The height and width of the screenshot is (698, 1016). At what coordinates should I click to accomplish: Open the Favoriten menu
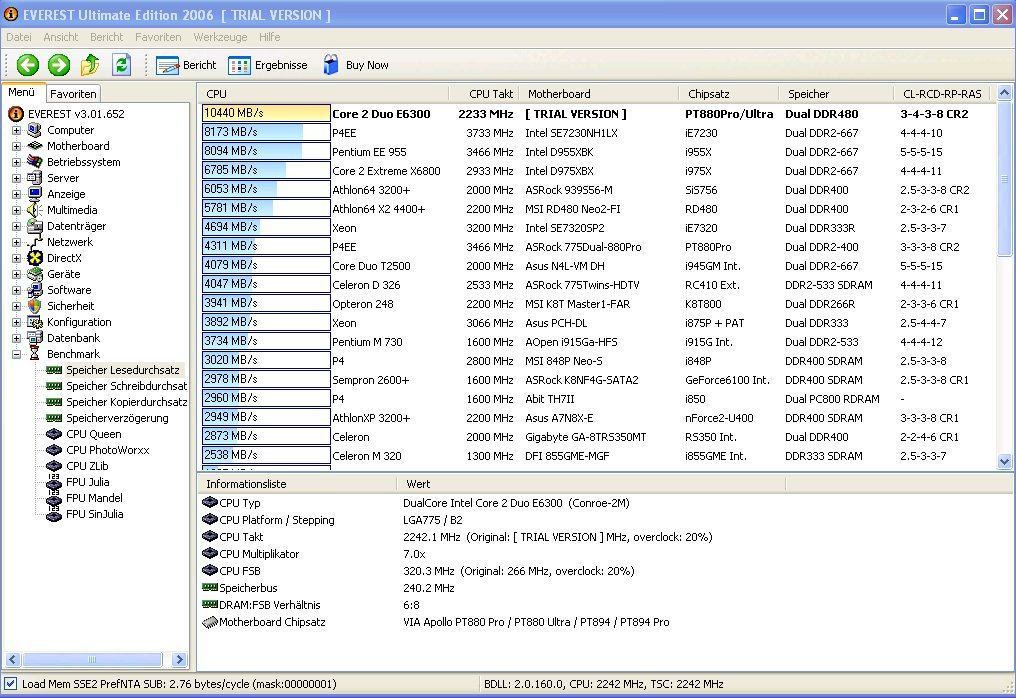(x=158, y=37)
